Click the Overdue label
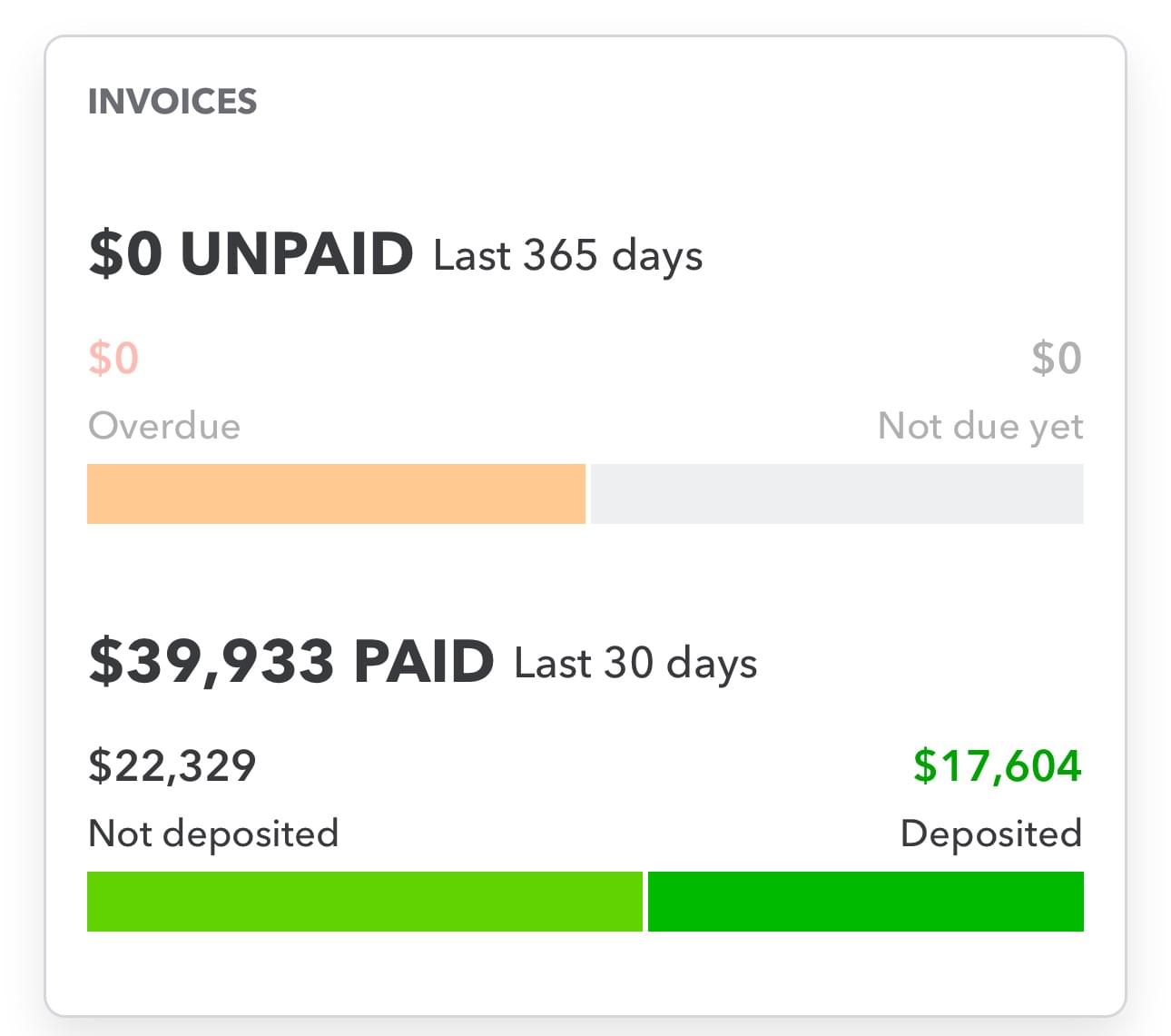This screenshot has width=1171, height=1036. tap(164, 426)
